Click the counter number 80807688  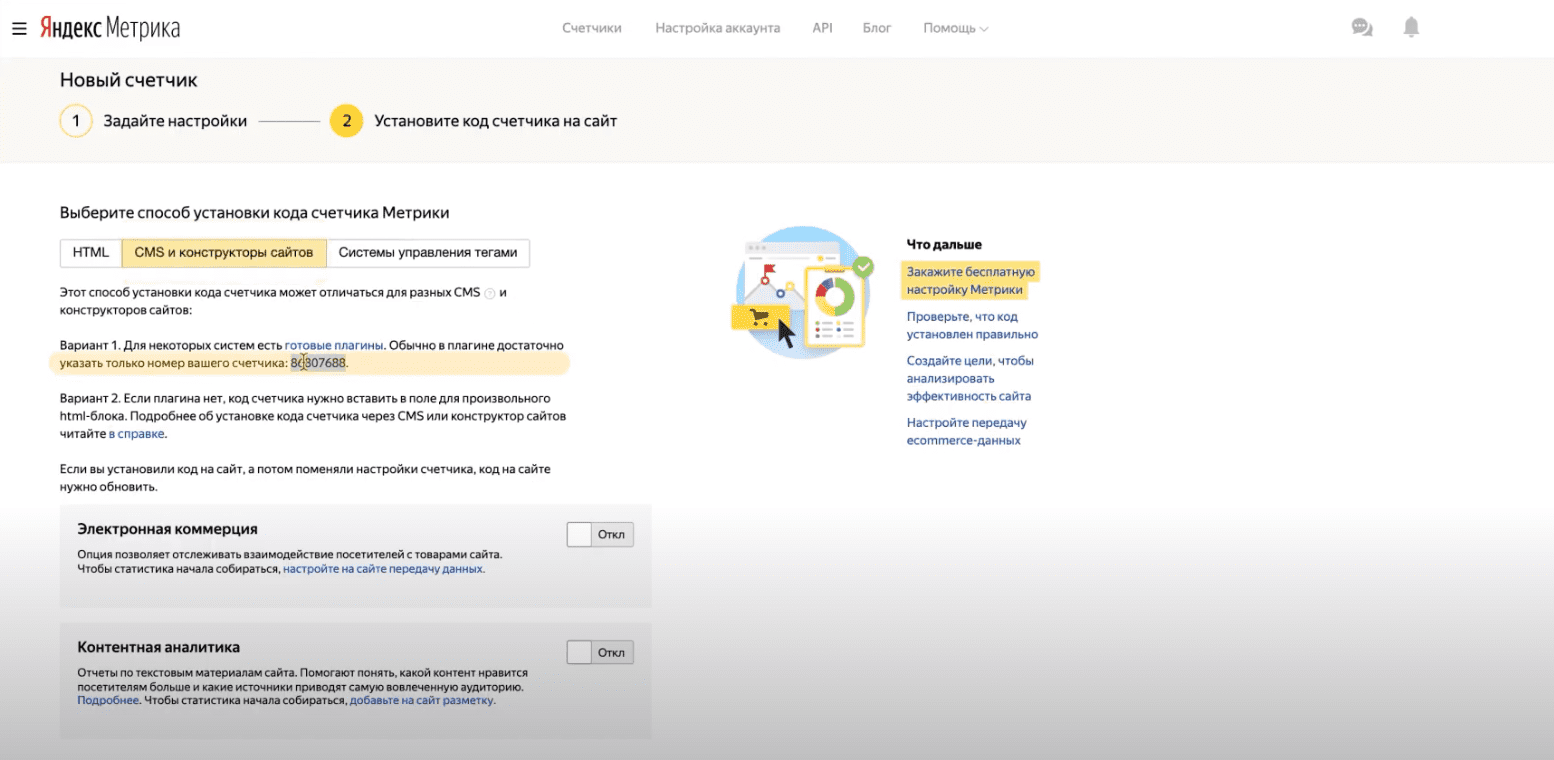[x=319, y=363]
